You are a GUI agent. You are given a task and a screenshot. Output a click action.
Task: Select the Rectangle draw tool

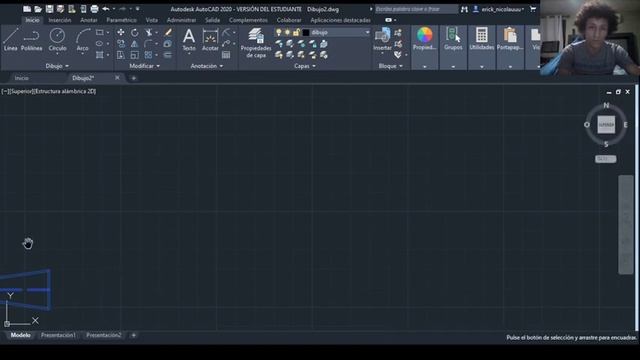100,32
